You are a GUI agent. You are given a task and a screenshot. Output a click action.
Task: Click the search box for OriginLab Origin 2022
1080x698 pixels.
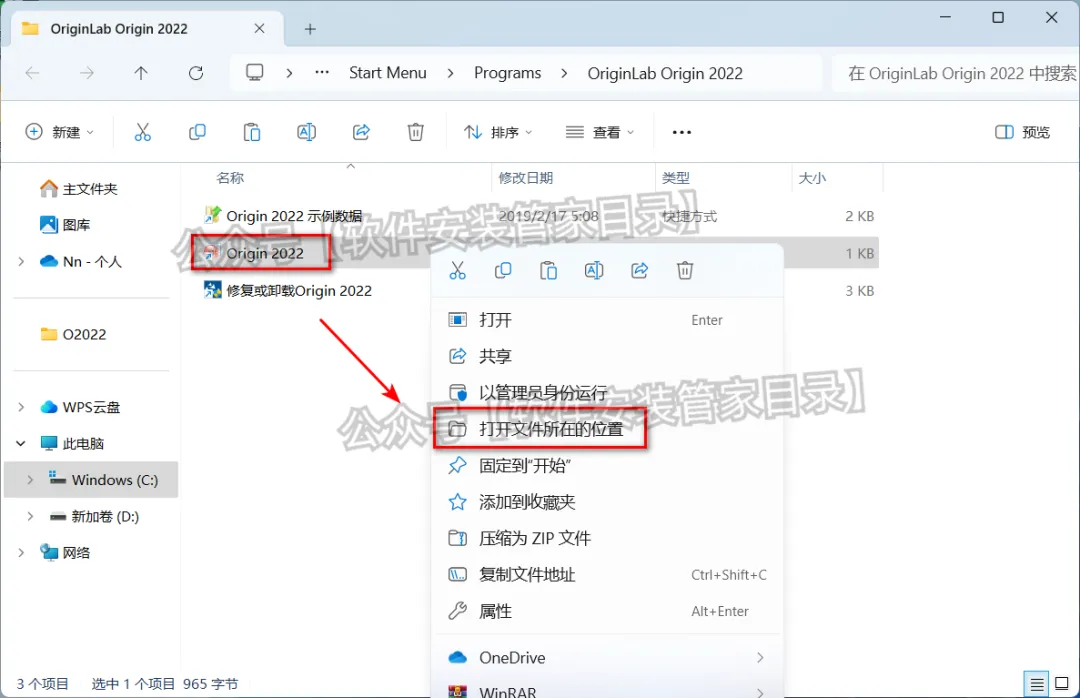(x=956, y=73)
